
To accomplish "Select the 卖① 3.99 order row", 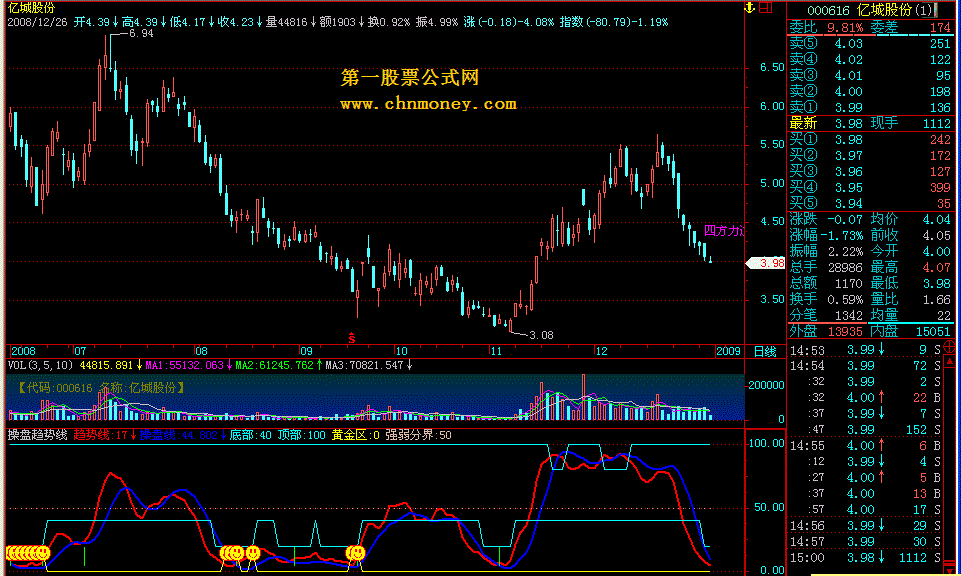I will (870, 107).
